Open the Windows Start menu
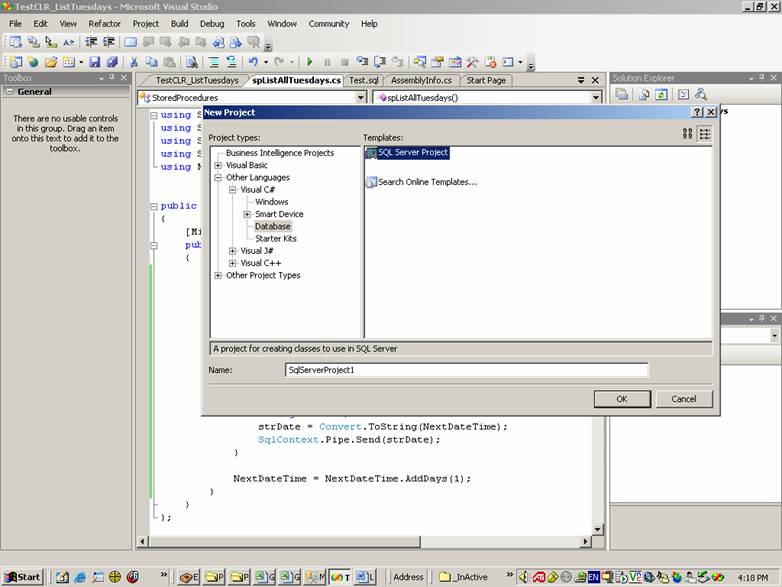 23,577
